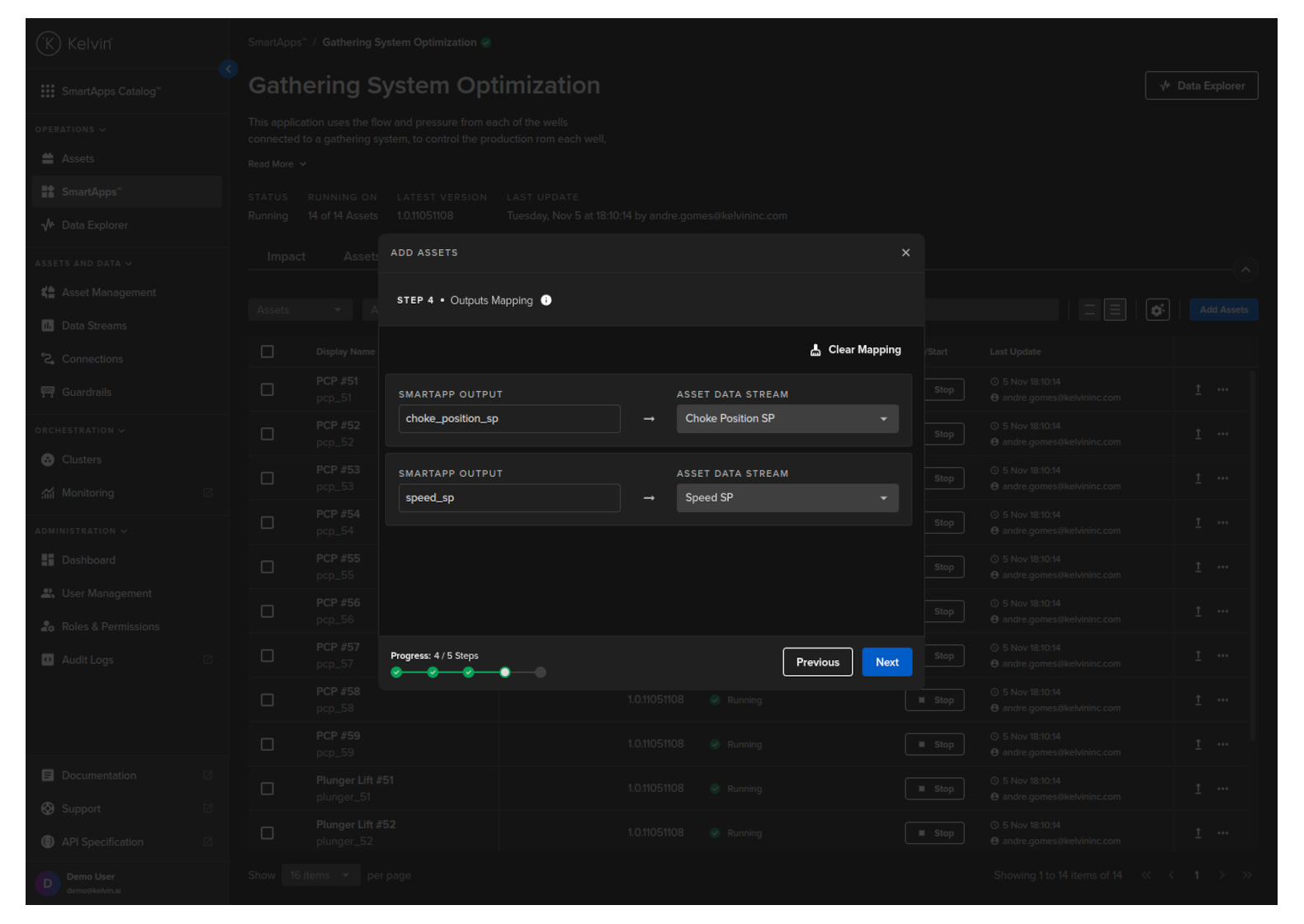Close the Add Assets dialog
Viewport: 1304px width, 924px height.
(x=905, y=252)
